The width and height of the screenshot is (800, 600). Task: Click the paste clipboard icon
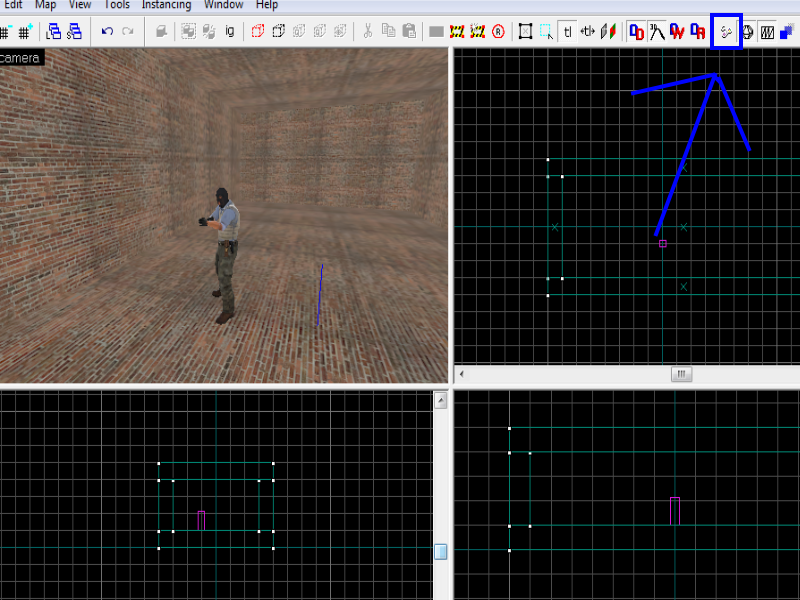pos(409,31)
